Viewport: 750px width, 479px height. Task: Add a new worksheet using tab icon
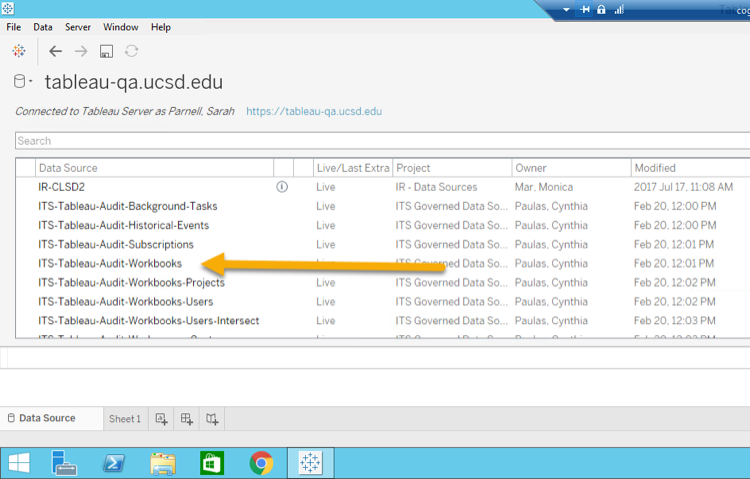161,419
